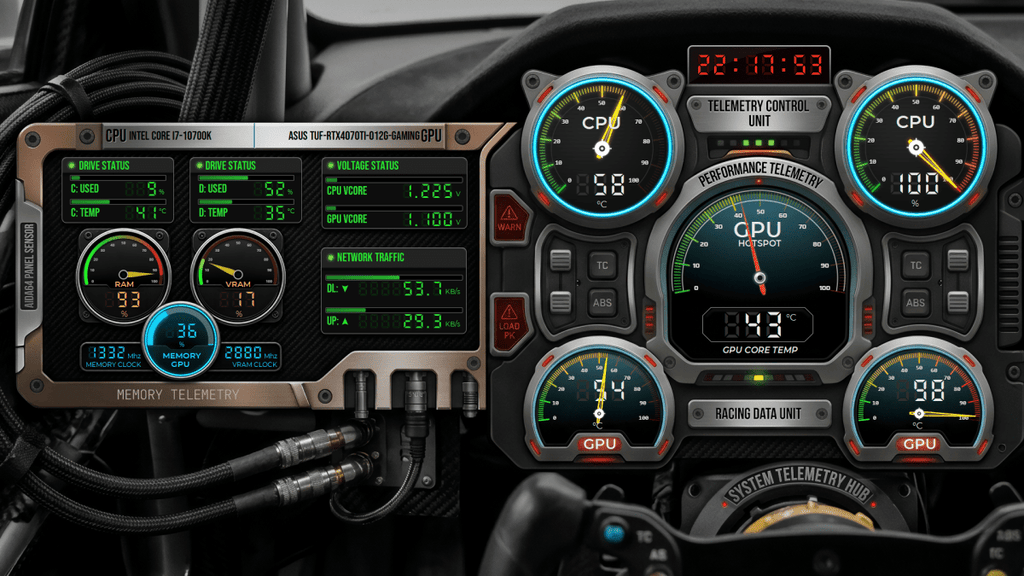Screen dimensions: 1024x576
Task: Click the RAM usage dial
Action: (124, 276)
